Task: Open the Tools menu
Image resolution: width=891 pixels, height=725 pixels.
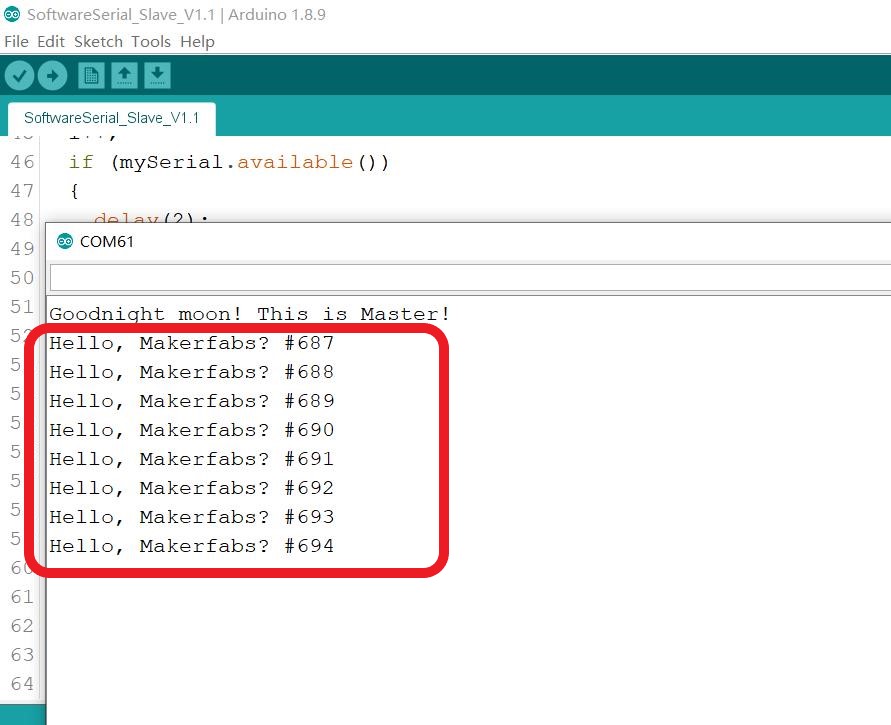Action: [151, 41]
